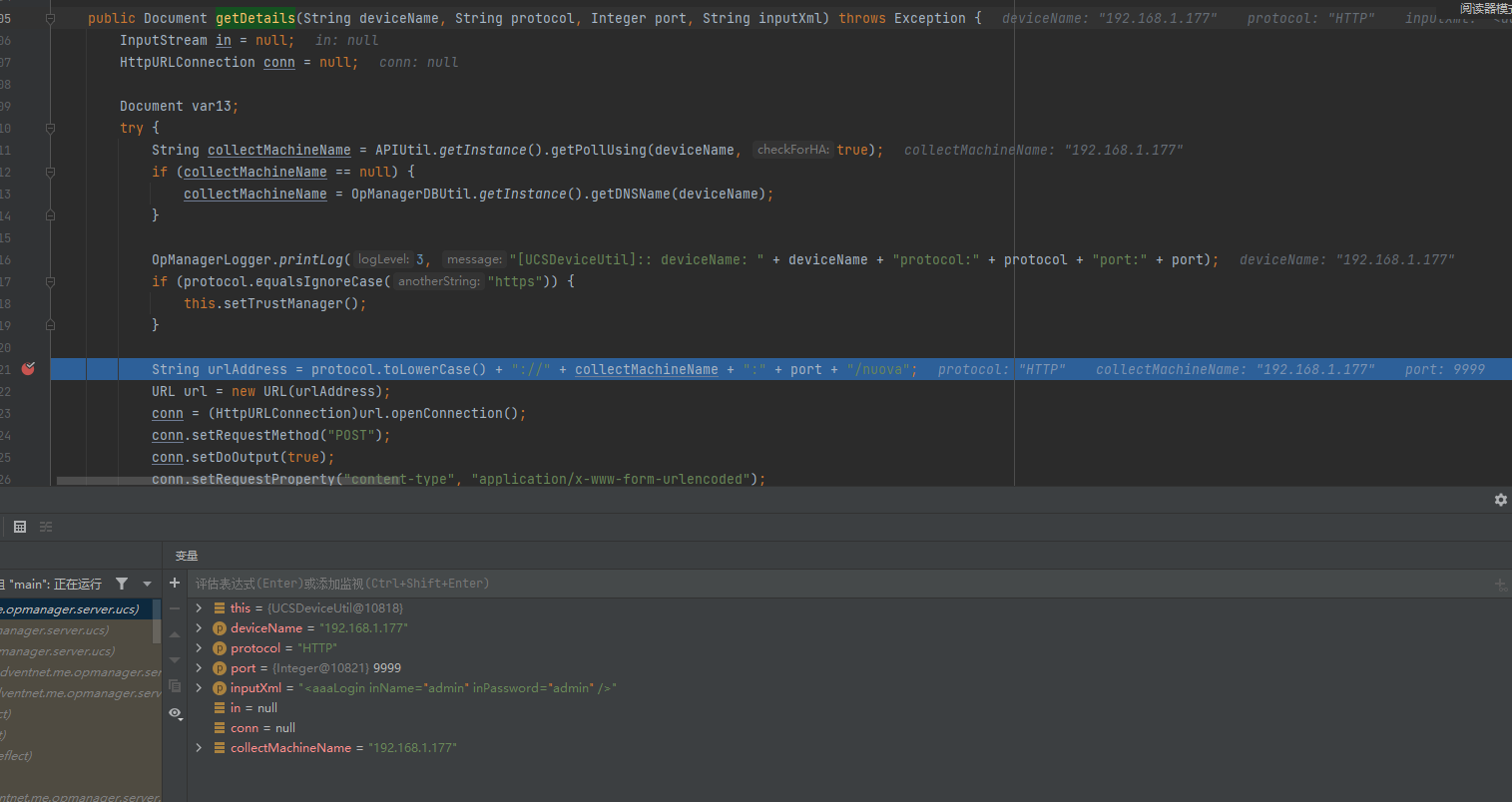Expand the port variable node
This screenshot has width=1512, height=802.
(x=199, y=667)
